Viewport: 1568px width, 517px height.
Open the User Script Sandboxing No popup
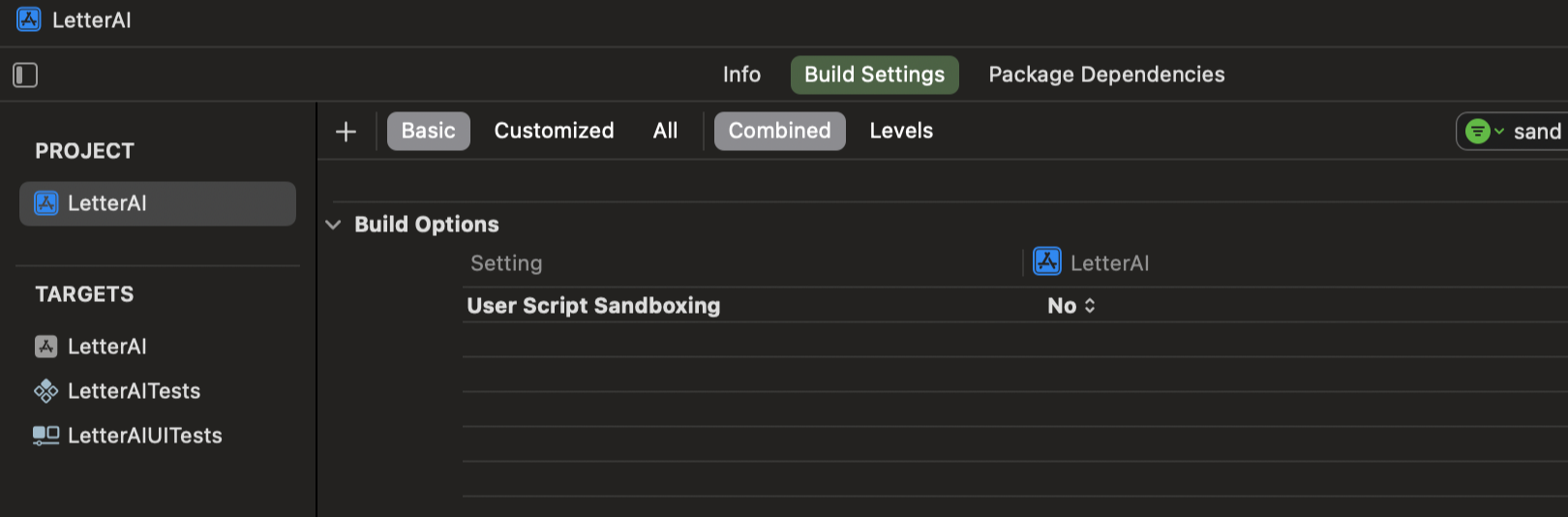(1071, 306)
